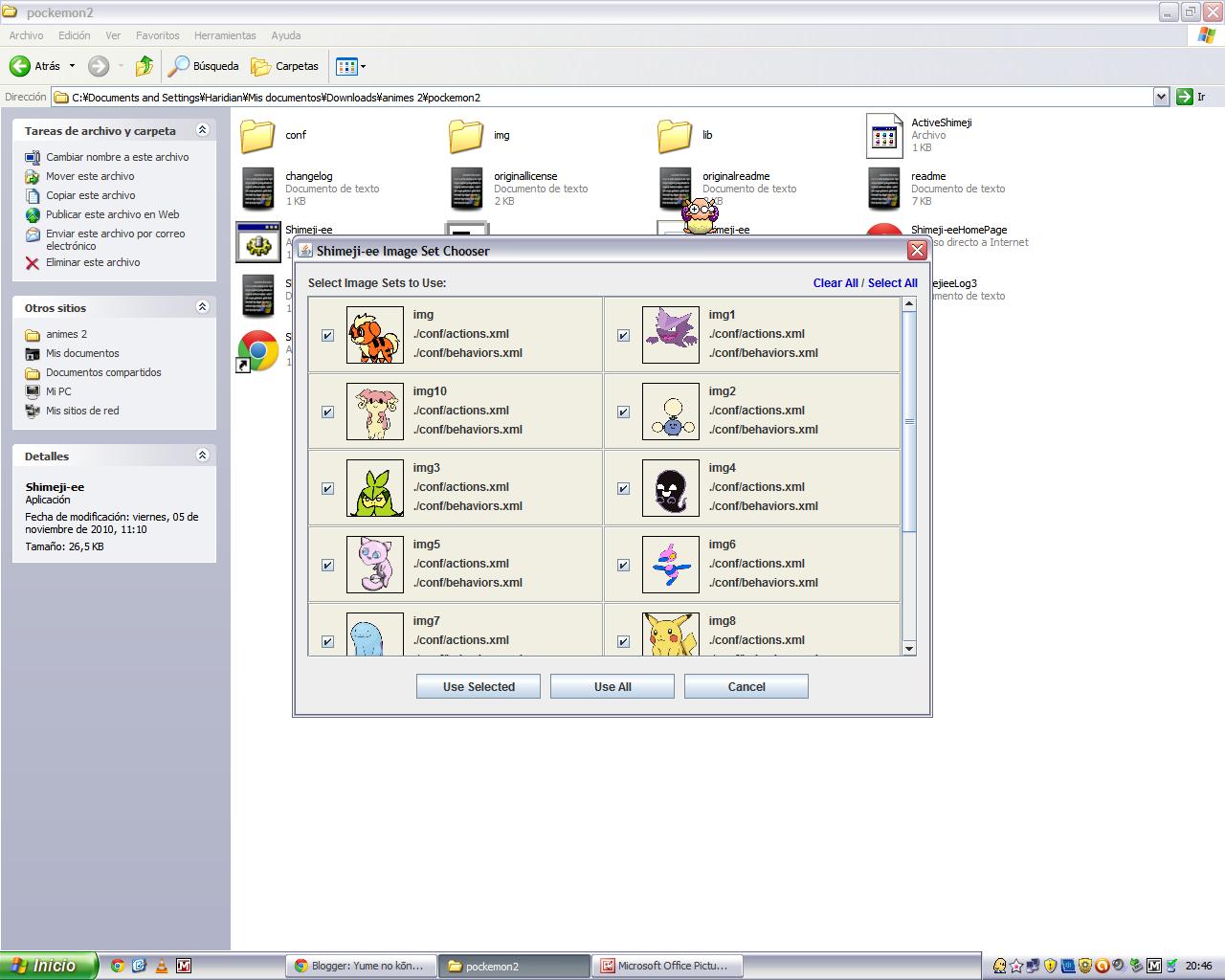
Task: Open the Ayuda menu
Action: pos(286,35)
